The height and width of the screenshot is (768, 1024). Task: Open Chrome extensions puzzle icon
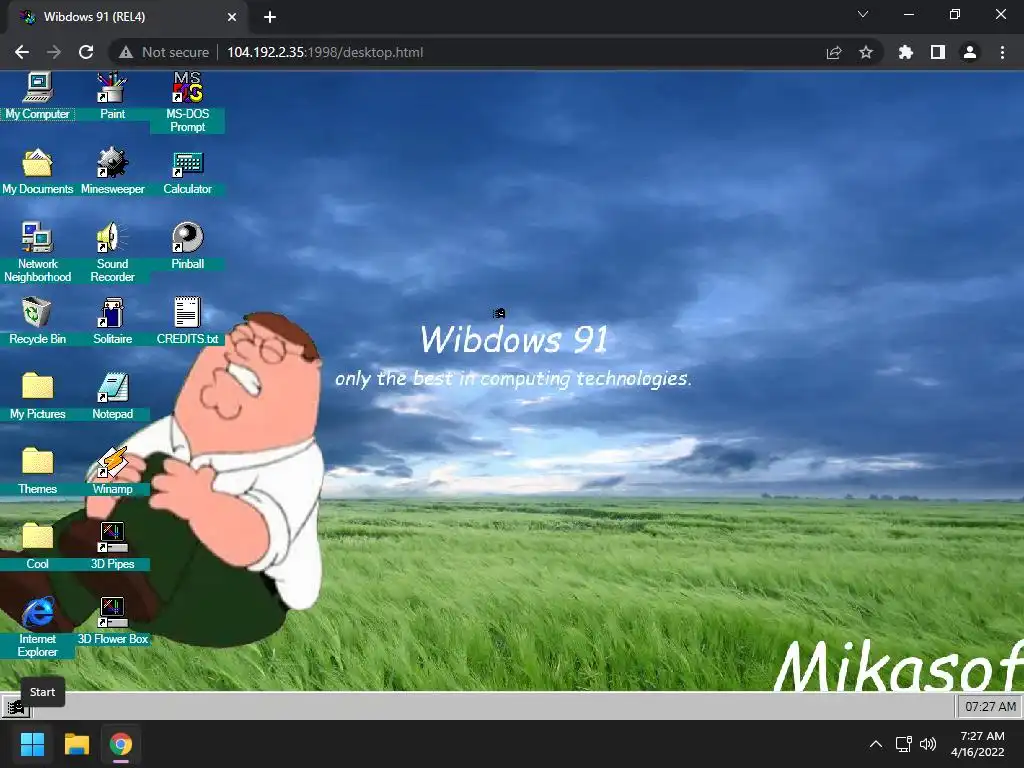point(906,52)
